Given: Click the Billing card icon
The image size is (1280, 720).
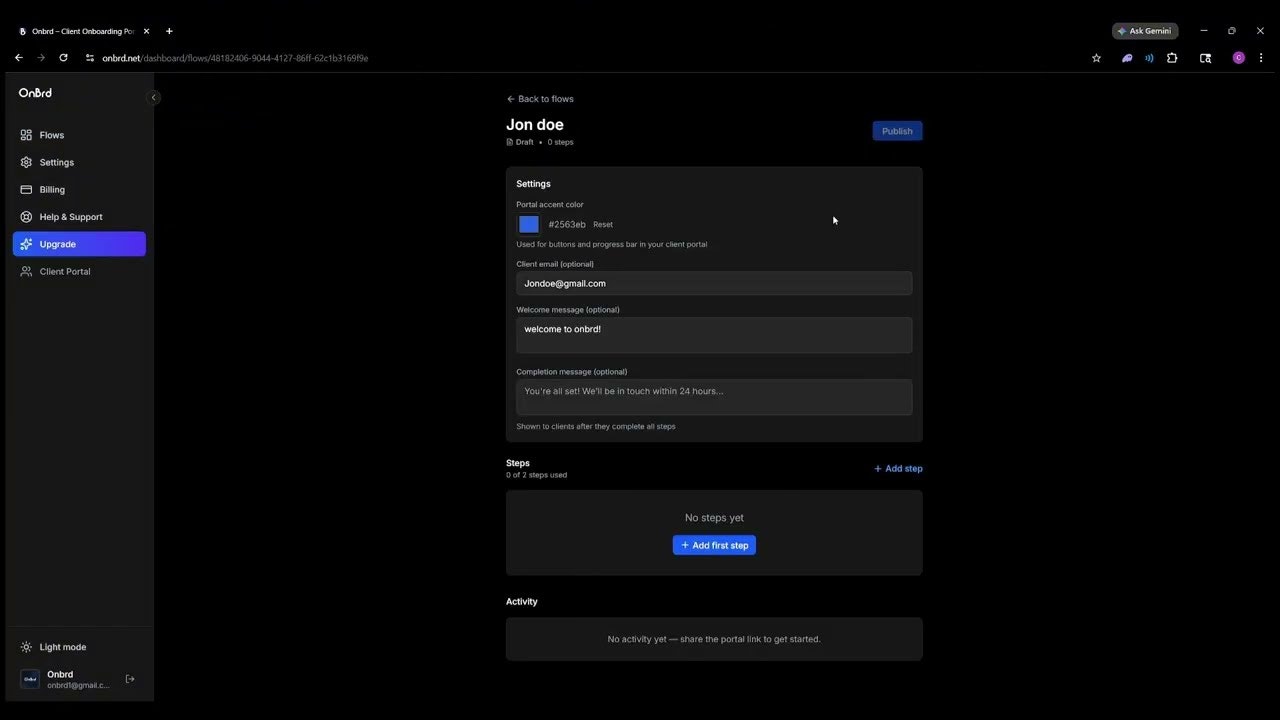Looking at the screenshot, I should point(26,189).
